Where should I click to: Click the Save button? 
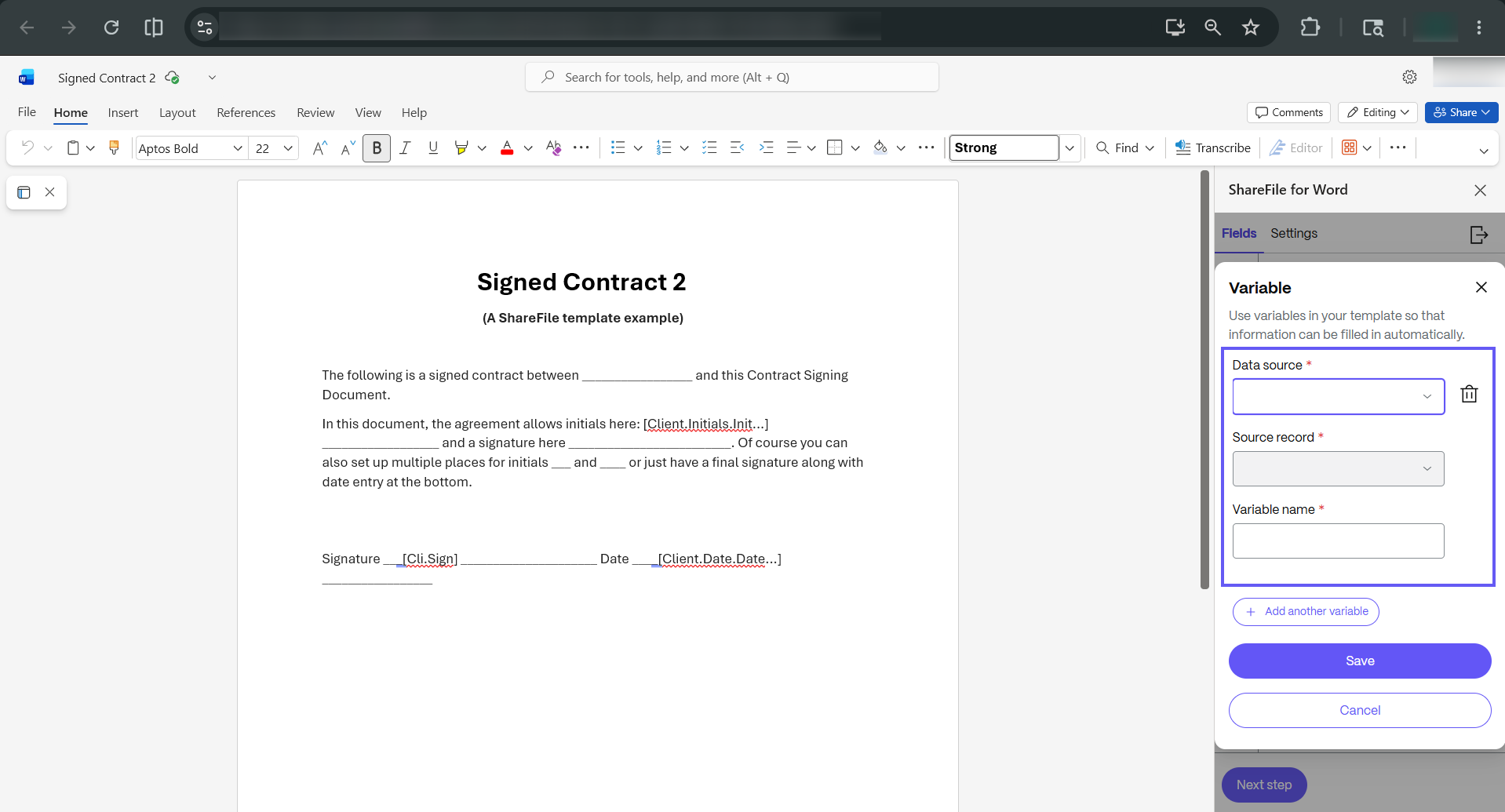[x=1360, y=661]
